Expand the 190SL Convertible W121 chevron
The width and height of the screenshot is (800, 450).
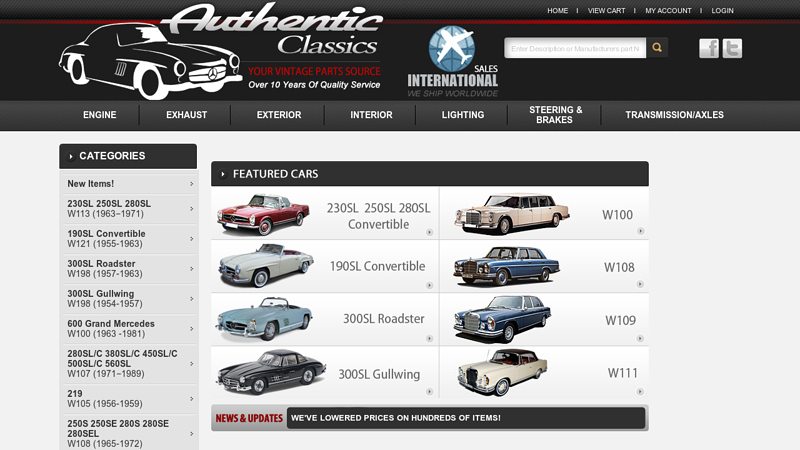tap(192, 239)
